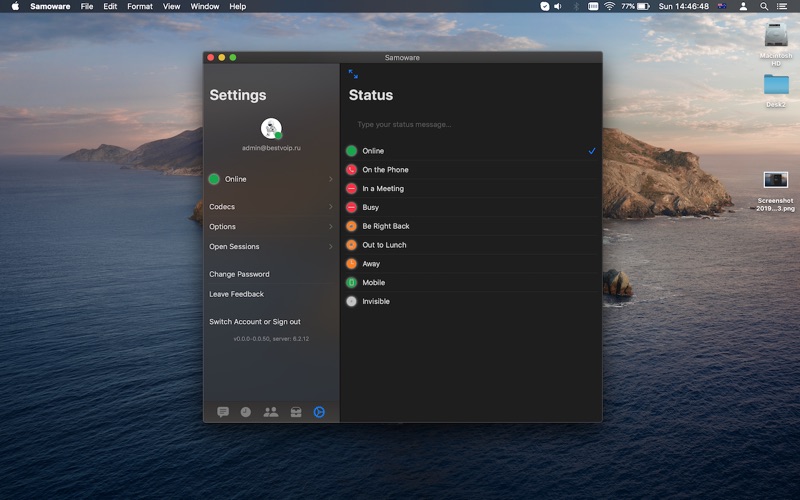Open Spotlight search in menu bar
This screenshot has height=500, width=800.
coord(764,6)
